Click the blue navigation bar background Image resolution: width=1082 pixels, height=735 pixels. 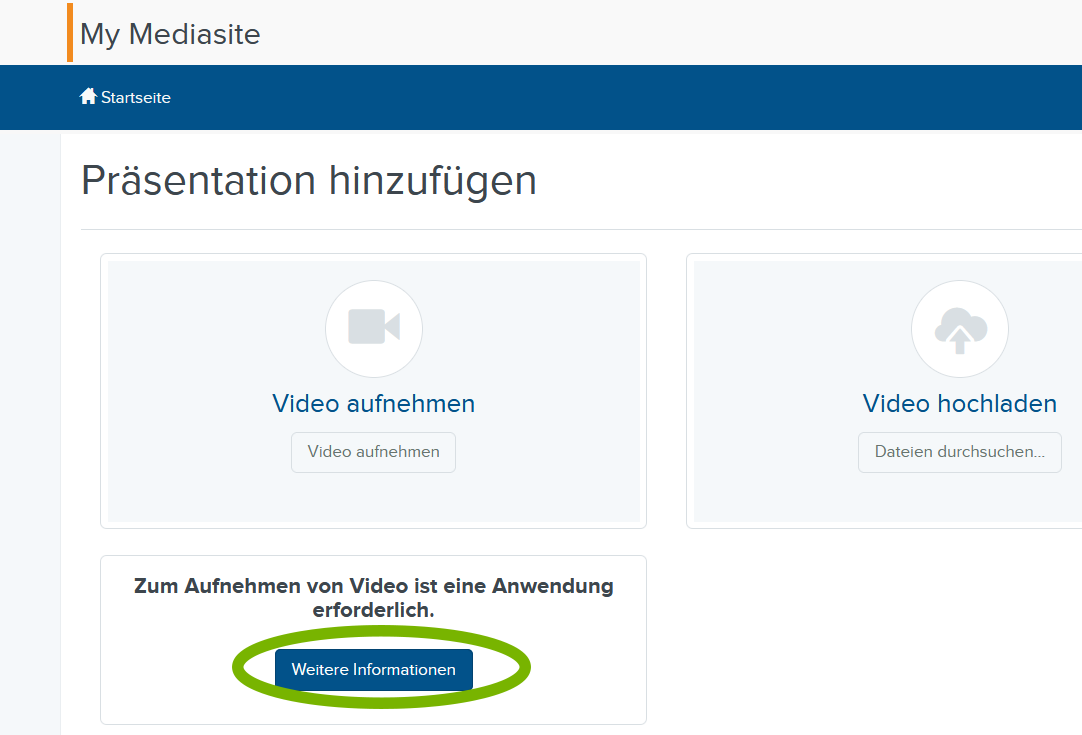point(600,97)
